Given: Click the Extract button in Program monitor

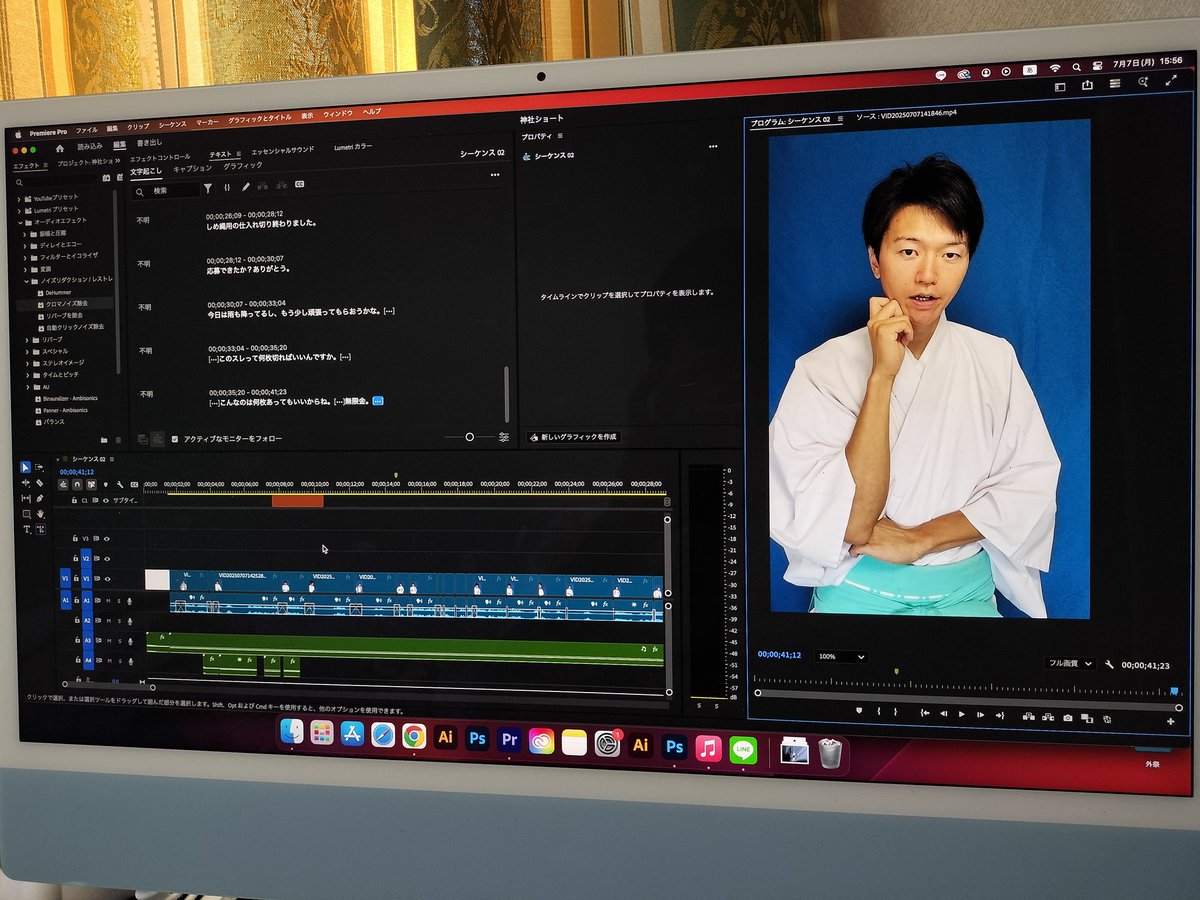Looking at the screenshot, I should [1048, 717].
